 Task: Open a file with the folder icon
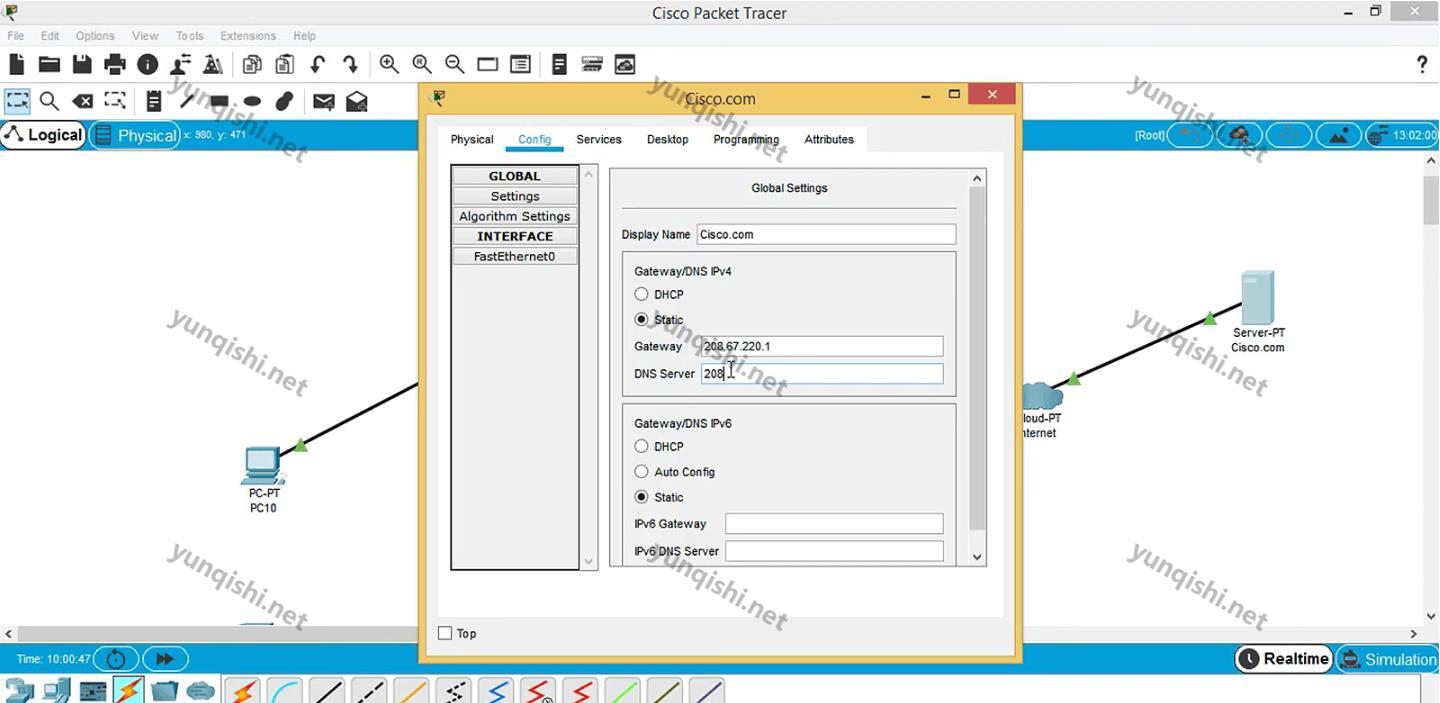49,64
